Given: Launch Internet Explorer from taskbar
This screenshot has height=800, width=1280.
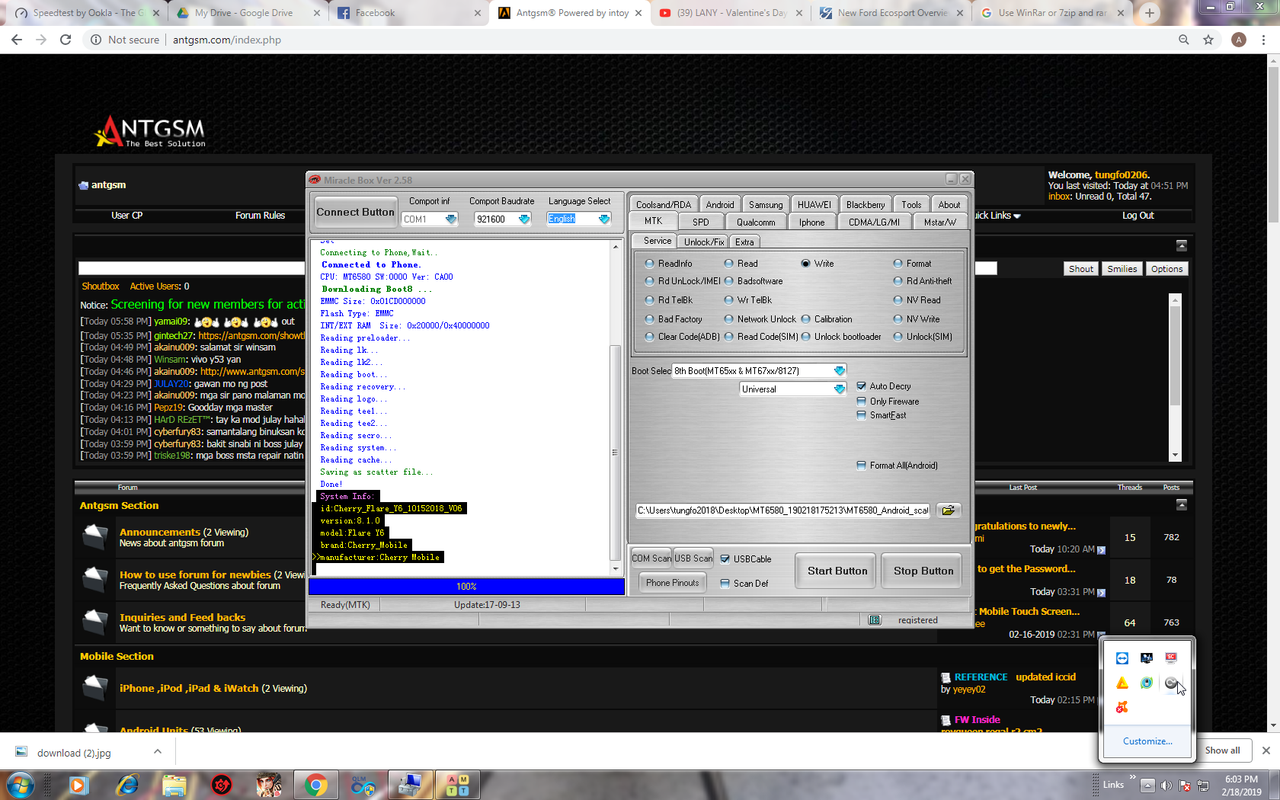Looking at the screenshot, I should click(126, 784).
